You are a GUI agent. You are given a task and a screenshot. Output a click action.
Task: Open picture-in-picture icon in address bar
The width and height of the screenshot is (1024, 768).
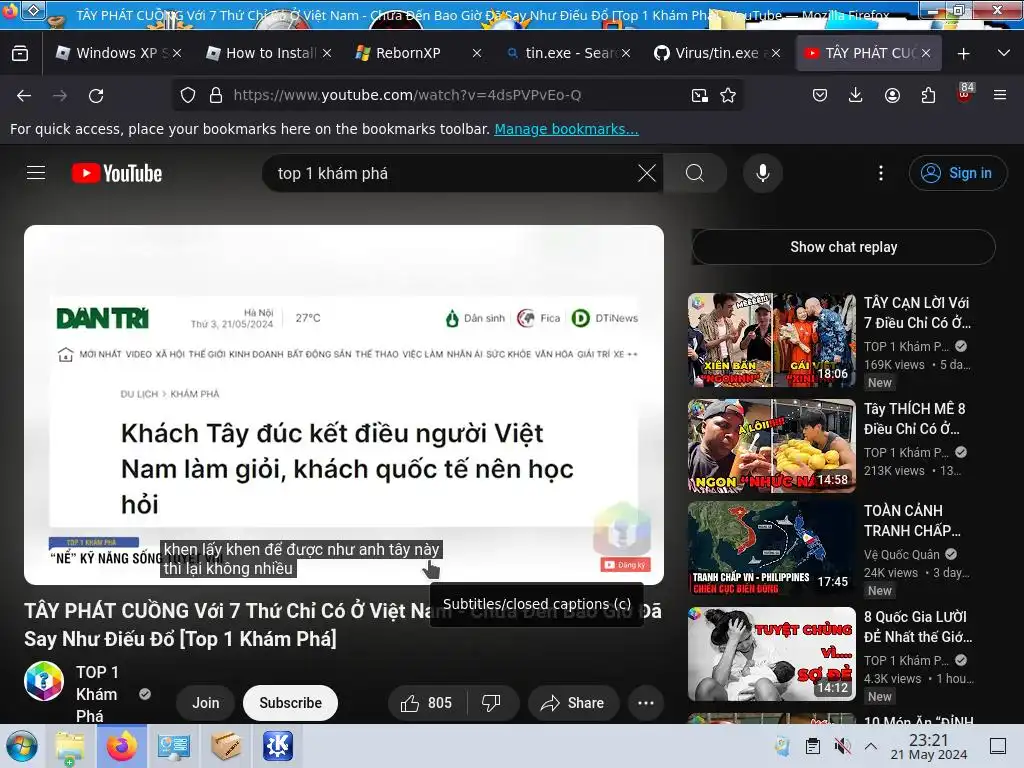(x=699, y=95)
